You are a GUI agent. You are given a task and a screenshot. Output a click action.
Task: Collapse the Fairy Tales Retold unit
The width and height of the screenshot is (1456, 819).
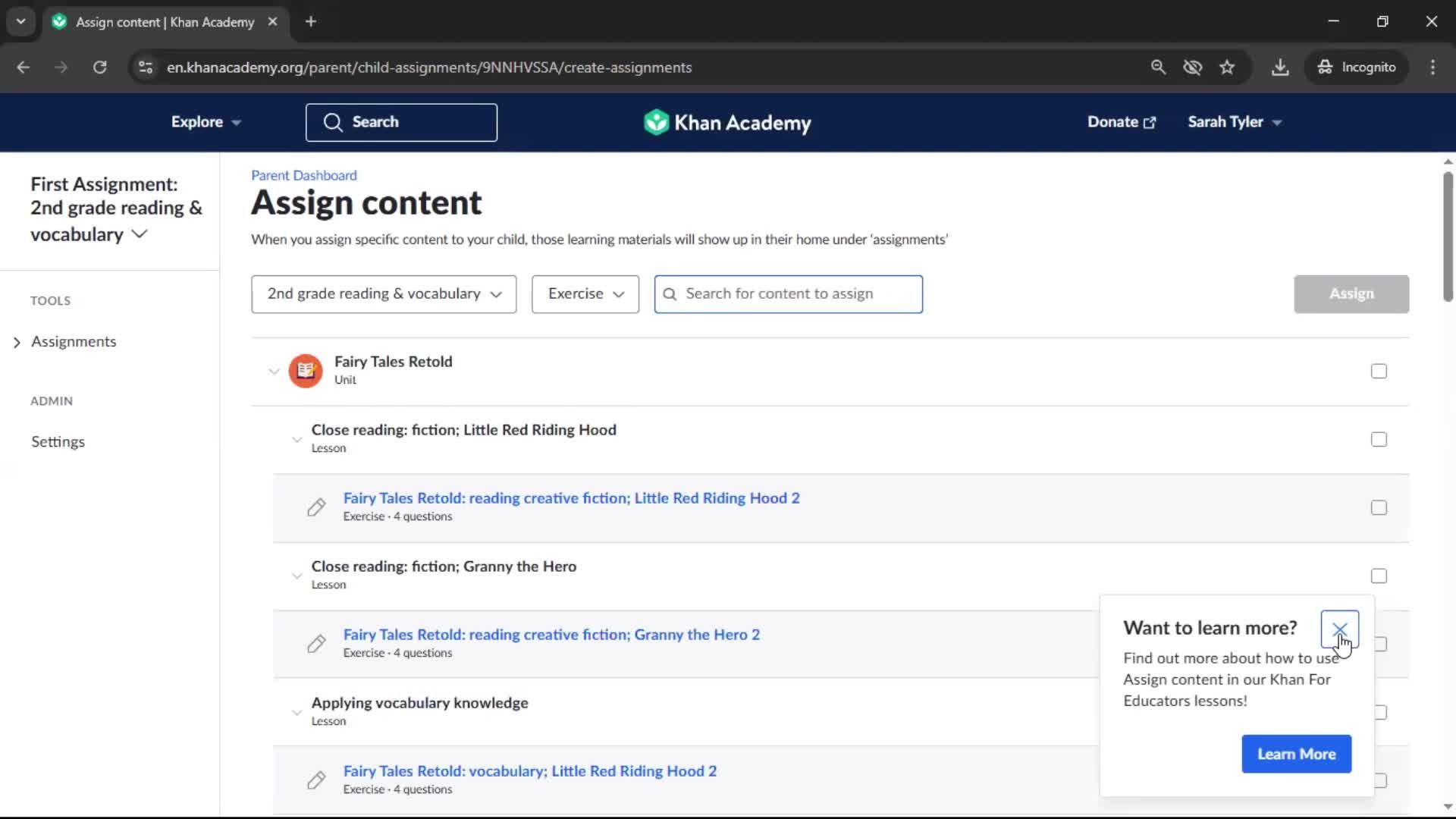[274, 372]
